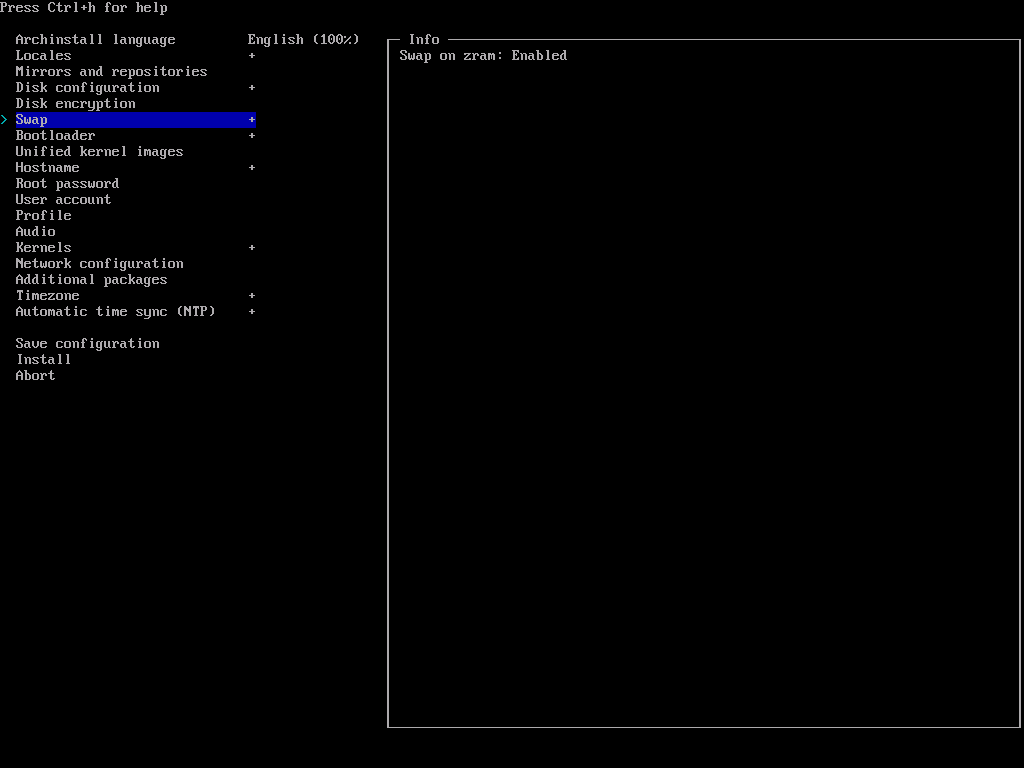Click the plus marker beside Bootloader

click(252, 136)
